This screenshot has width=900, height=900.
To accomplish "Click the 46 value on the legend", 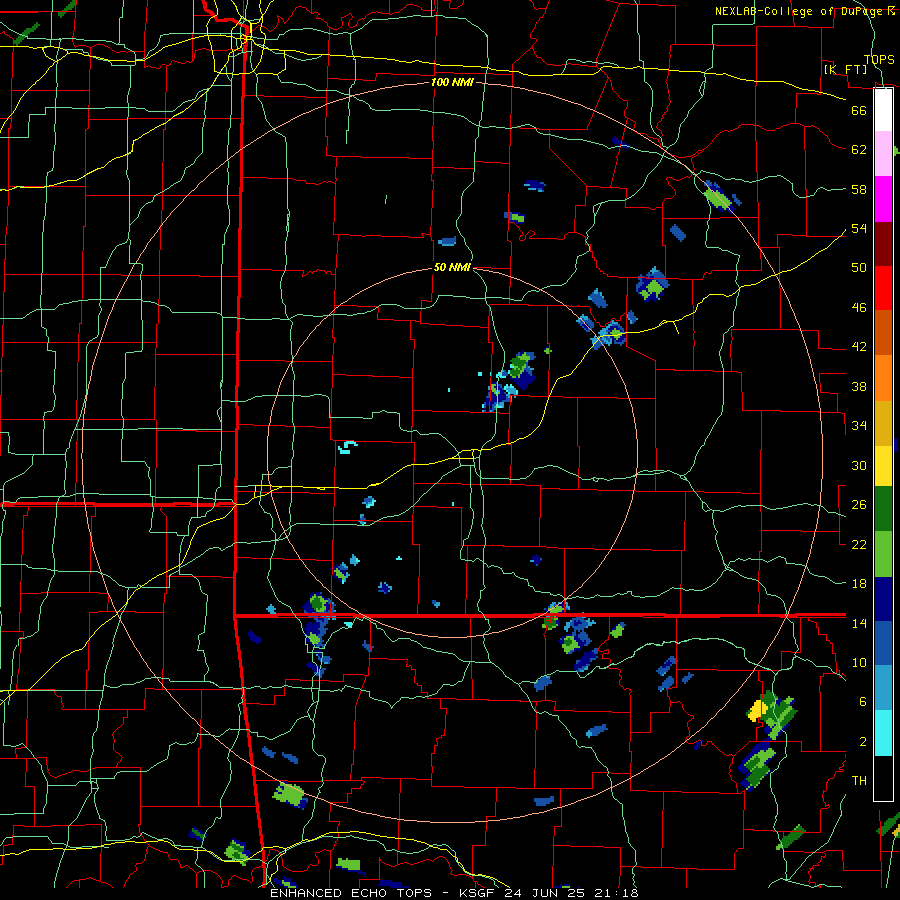I will click(x=859, y=308).
